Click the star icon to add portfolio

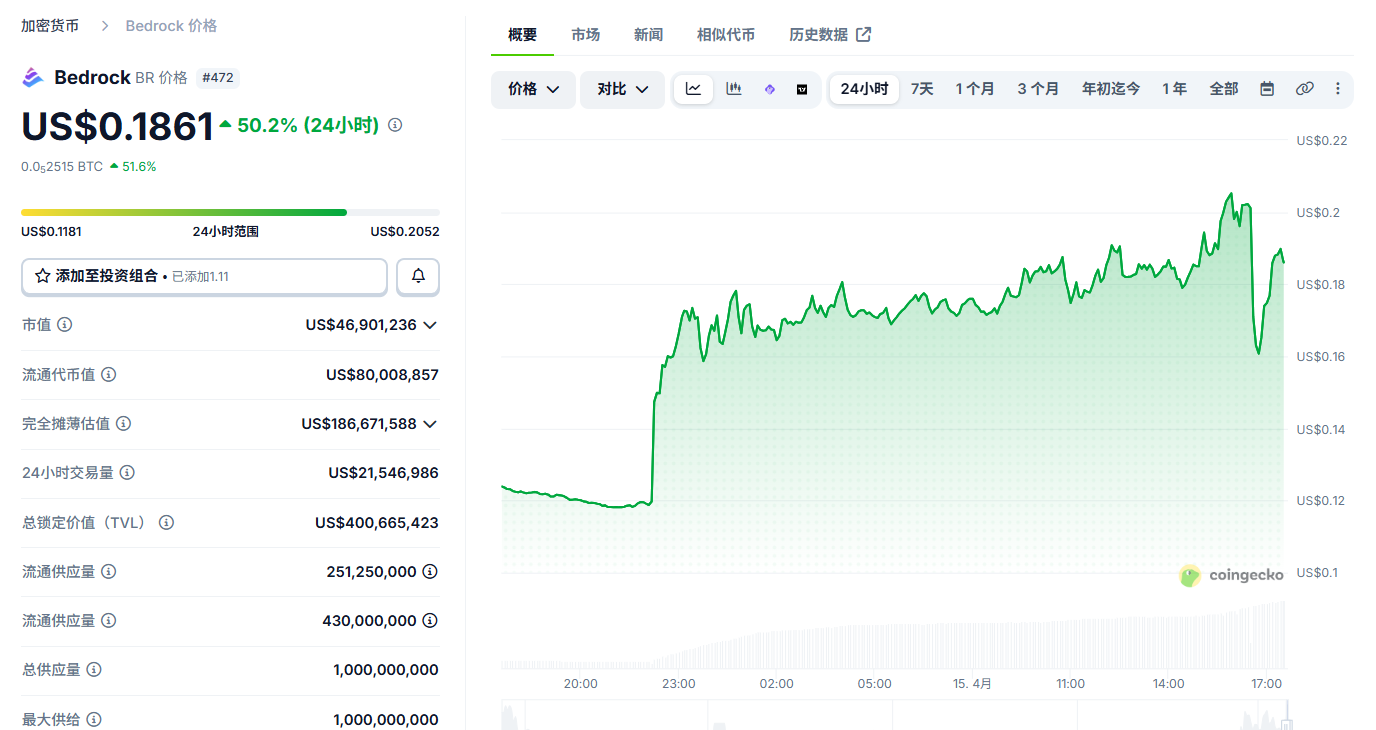(x=42, y=276)
